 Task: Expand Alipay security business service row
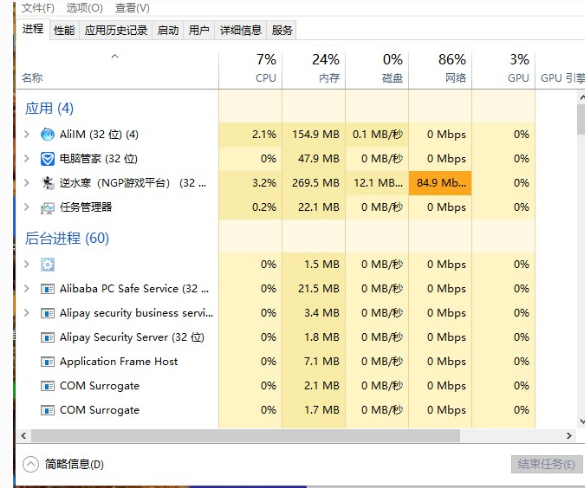(x=26, y=313)
